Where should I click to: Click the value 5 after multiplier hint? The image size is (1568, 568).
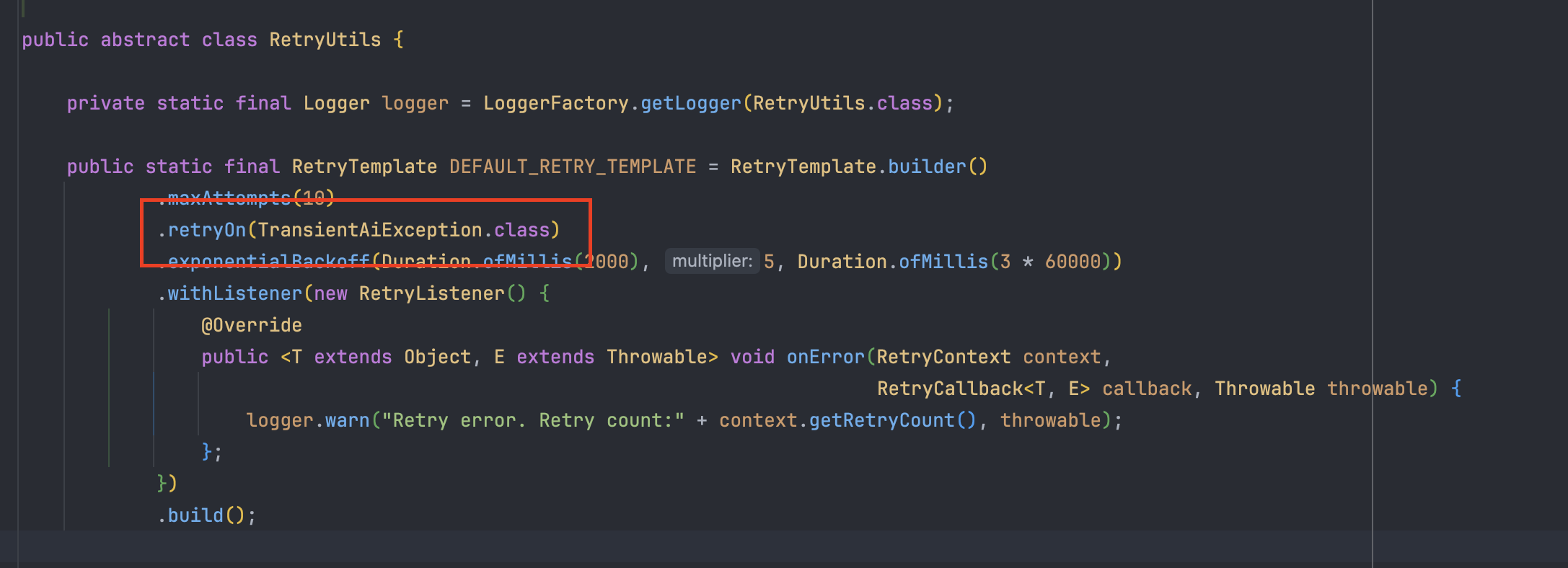point(770,262)
